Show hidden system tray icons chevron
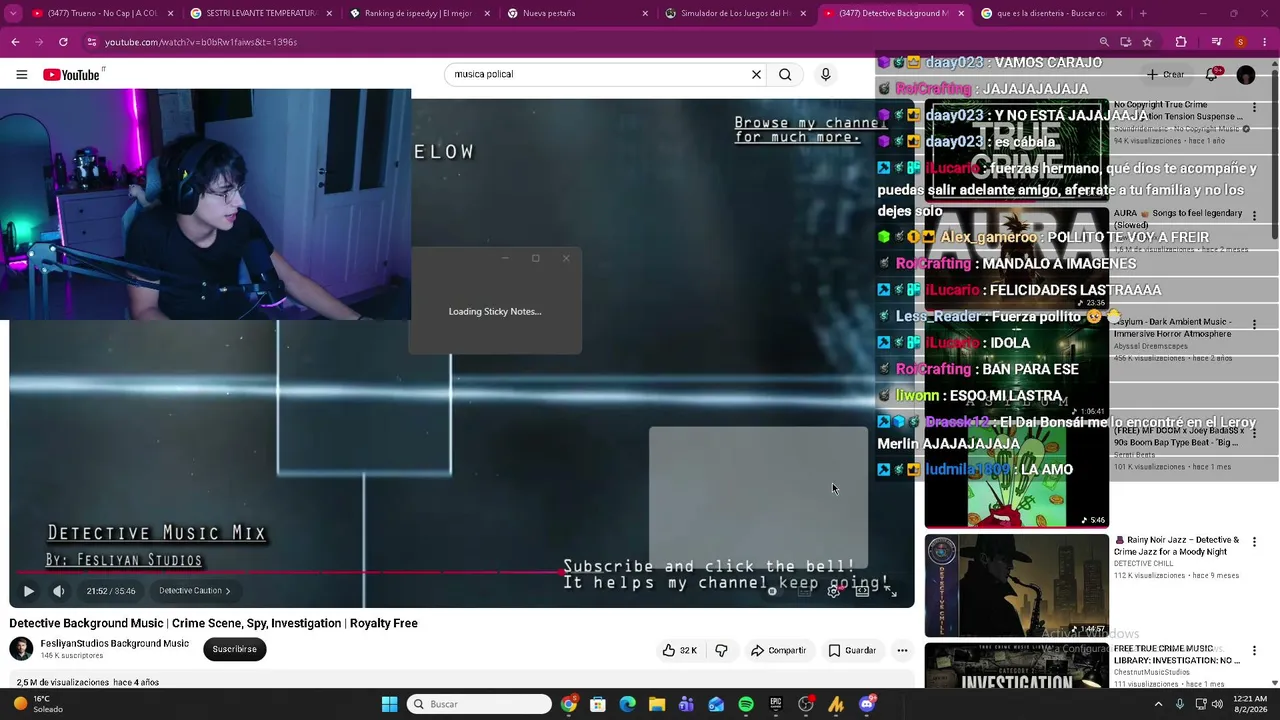The width and height of the screenshot is (1280, 720). coord(1158,704)
